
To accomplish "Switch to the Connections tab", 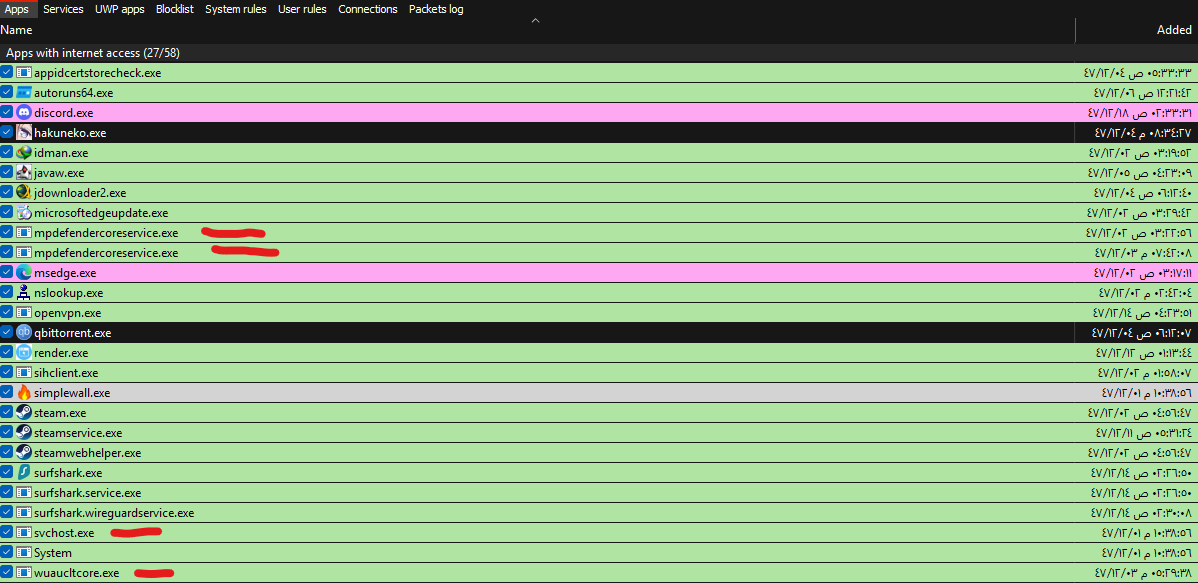I will (x=367, y=9).
